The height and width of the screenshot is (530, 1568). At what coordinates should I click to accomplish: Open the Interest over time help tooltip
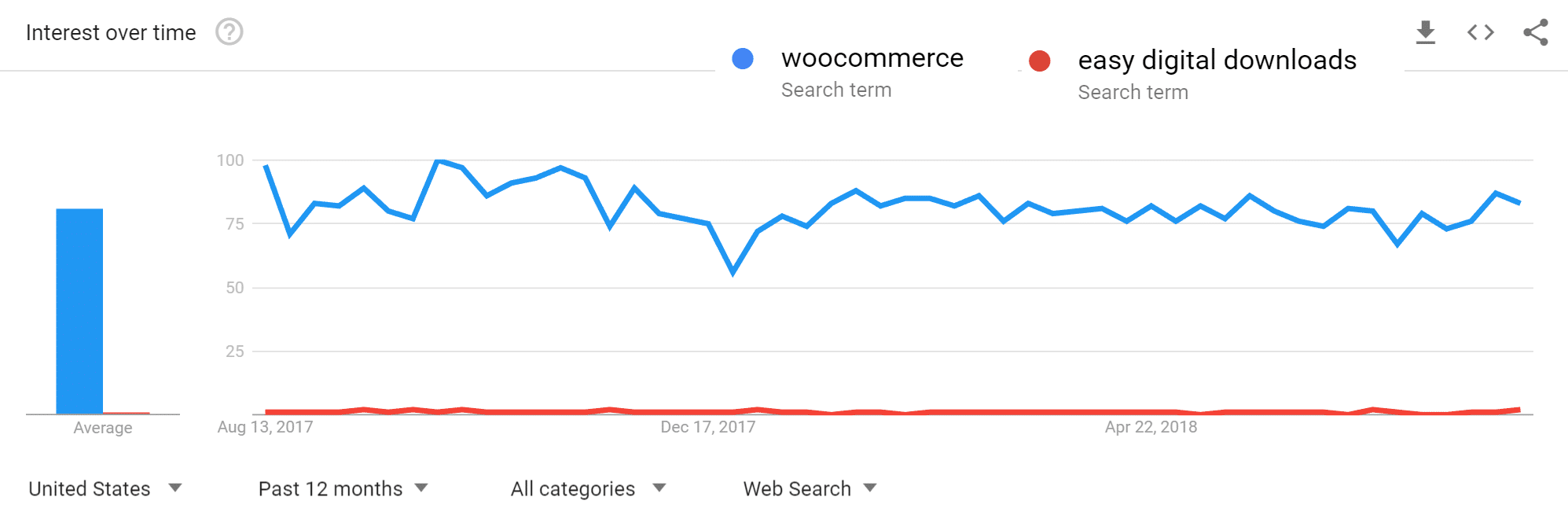228,32
